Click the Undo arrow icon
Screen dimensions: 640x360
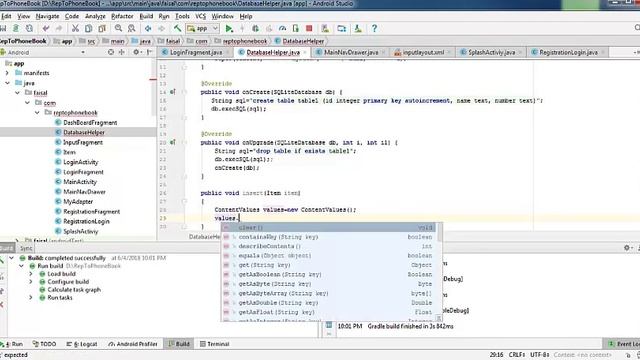pyautogui.click(x=46, y=29)
